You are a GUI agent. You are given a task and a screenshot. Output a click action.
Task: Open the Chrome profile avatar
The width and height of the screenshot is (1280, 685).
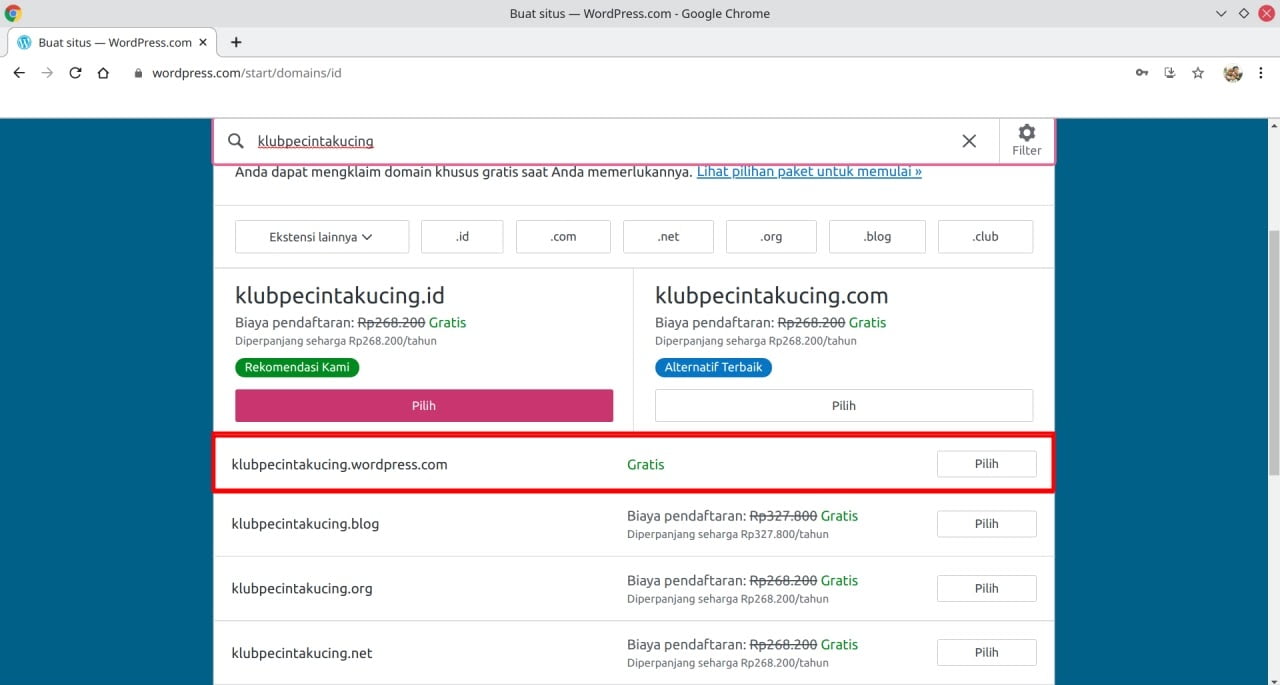1233,73
